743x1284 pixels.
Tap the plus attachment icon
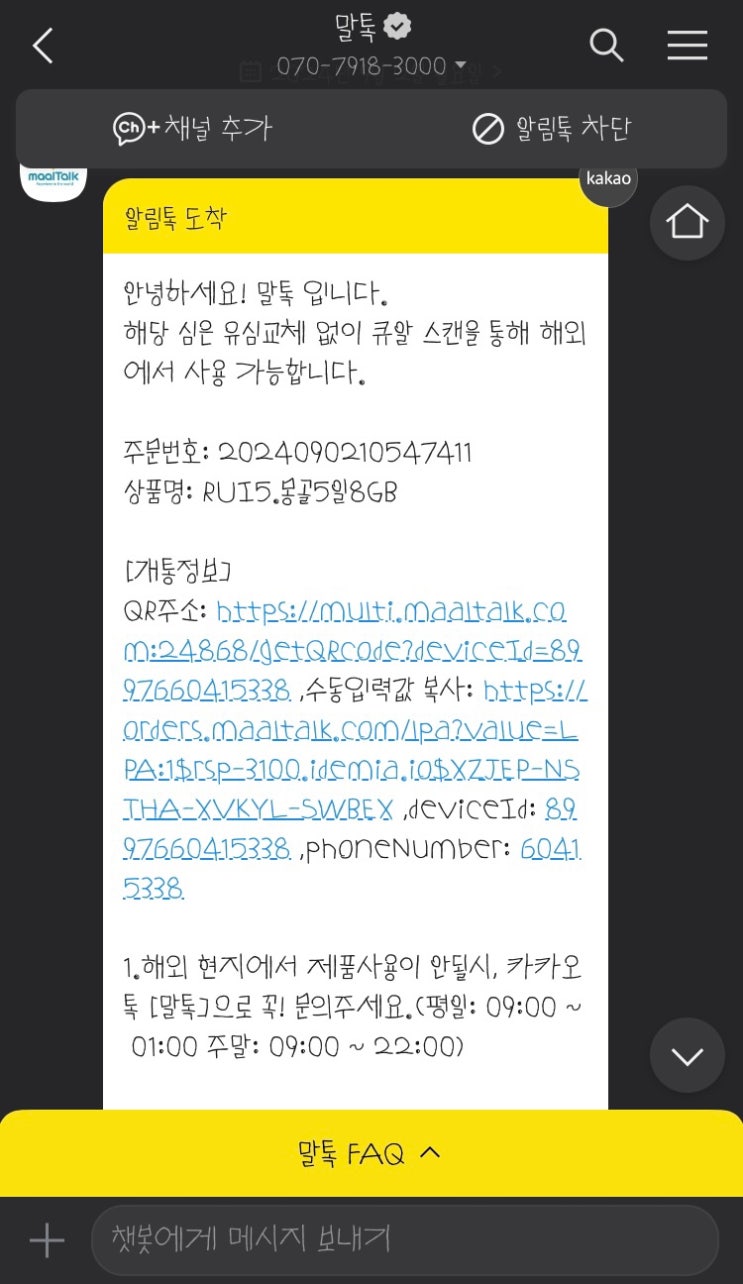(x=46, y=1241)
